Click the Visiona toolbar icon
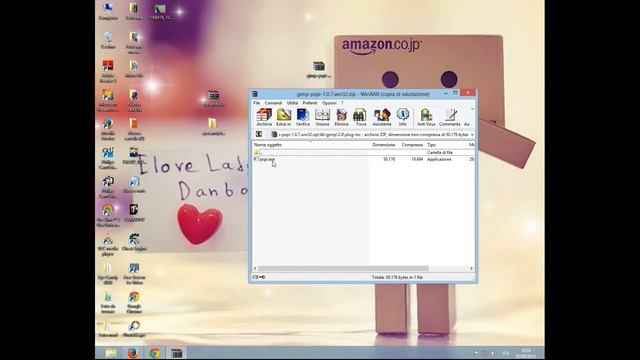 click(x=322, y=117)
